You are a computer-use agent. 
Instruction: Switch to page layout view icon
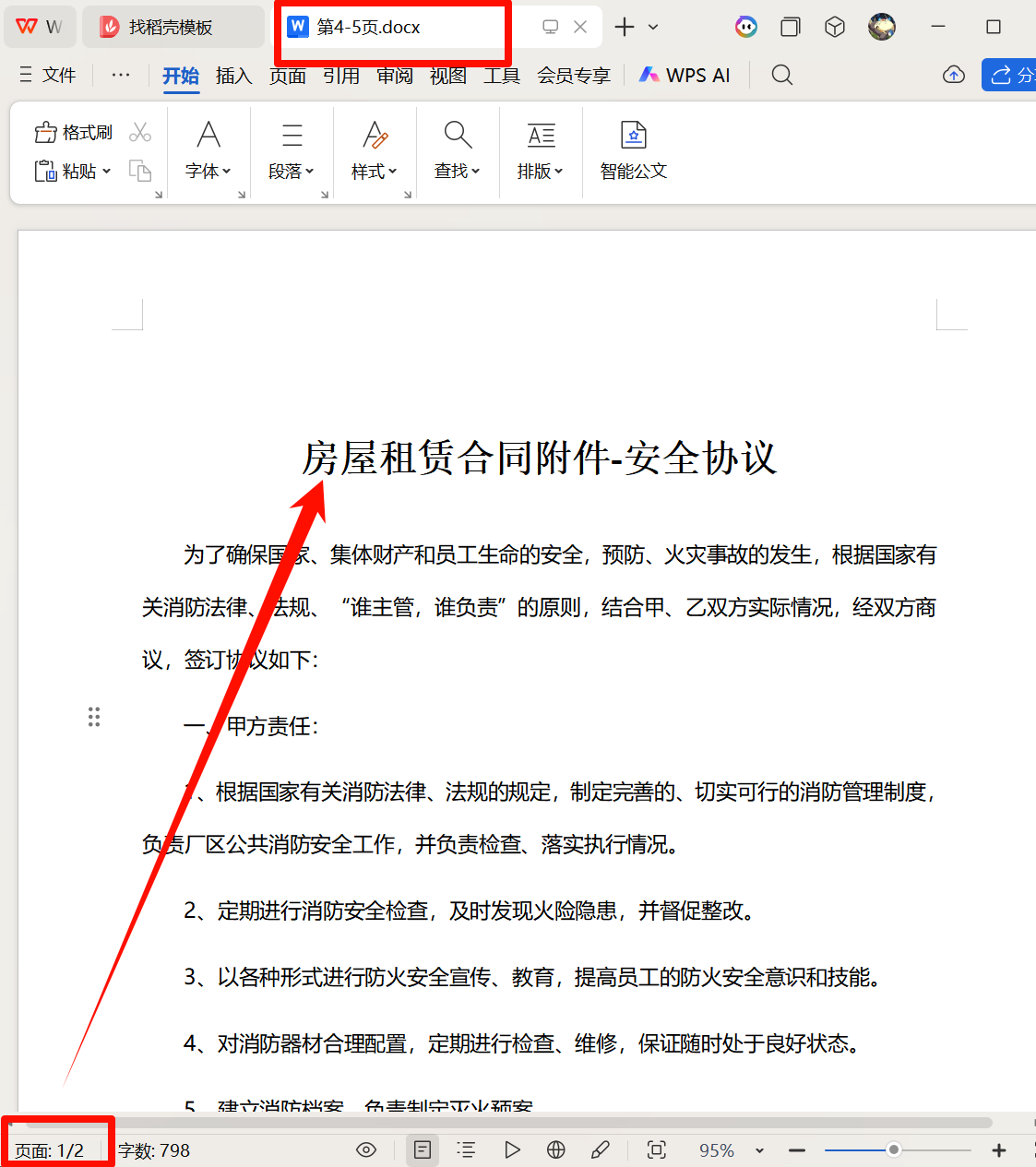click(x=423, y=1149)
